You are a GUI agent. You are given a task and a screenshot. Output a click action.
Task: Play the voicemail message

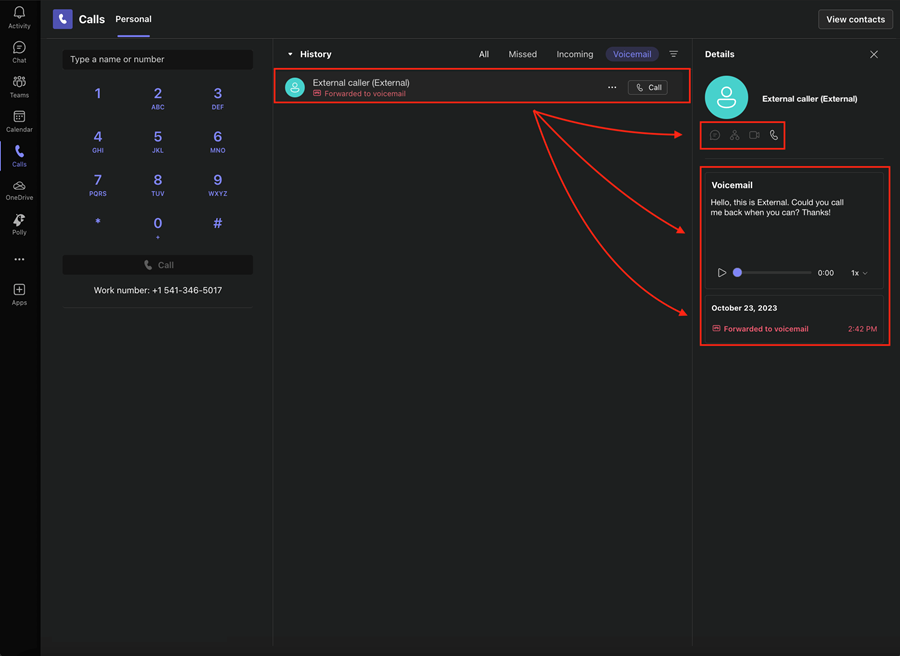tap(721, 273)
